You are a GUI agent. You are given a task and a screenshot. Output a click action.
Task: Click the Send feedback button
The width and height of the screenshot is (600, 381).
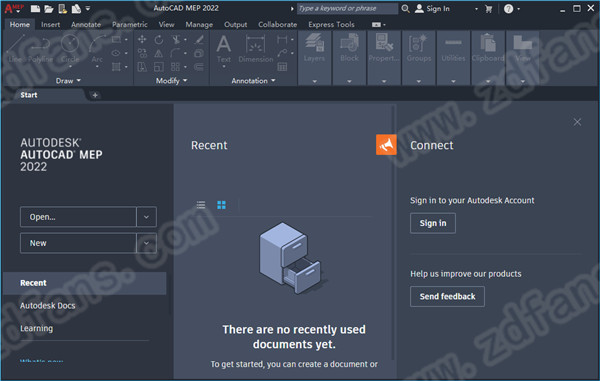447,296
